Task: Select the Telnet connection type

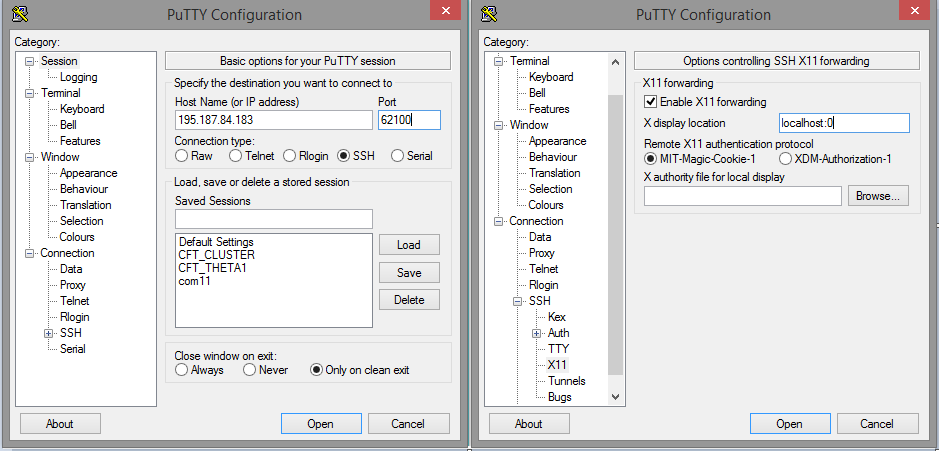Action: point(235,156)
